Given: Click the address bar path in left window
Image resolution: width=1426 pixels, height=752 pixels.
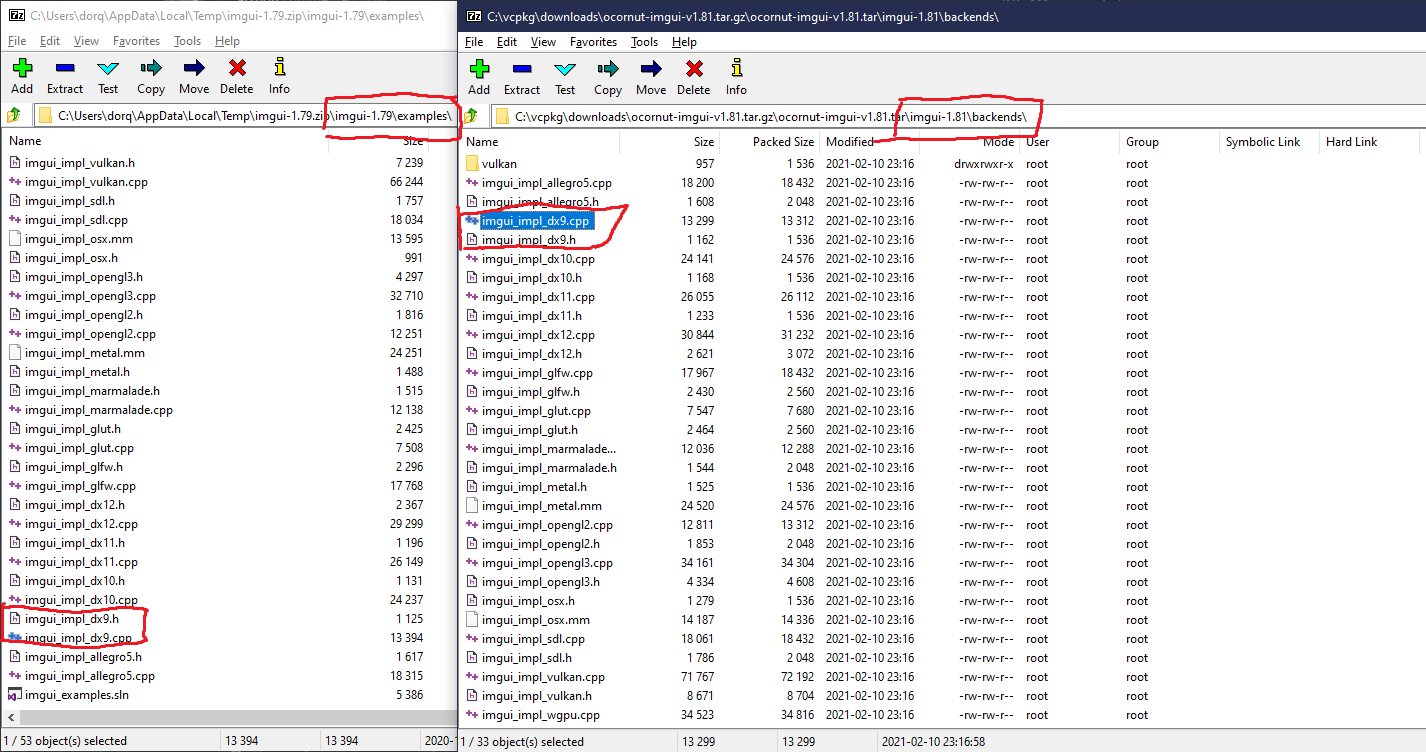Looking at the screenshot, I should 230,115.
